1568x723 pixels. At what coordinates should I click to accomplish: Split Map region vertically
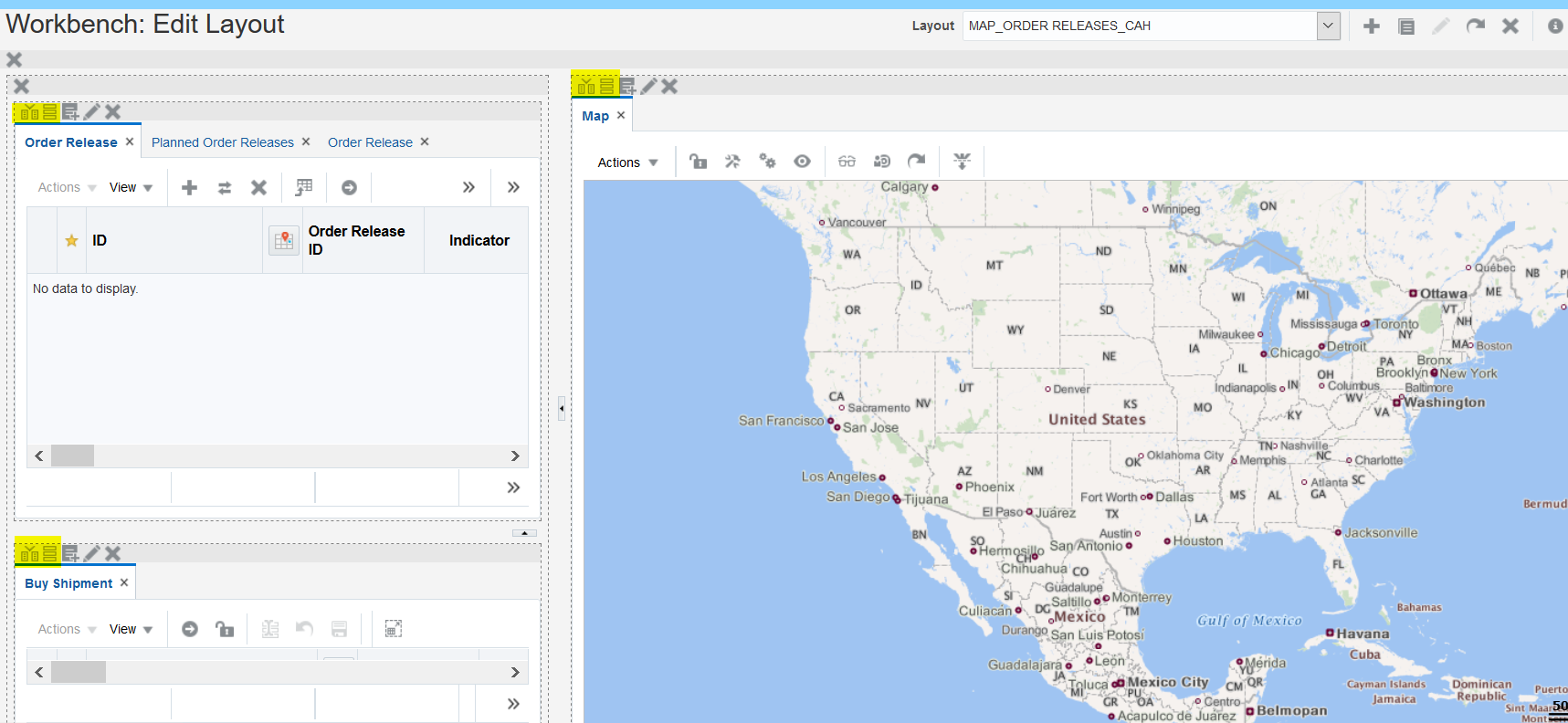pos(586,86)
